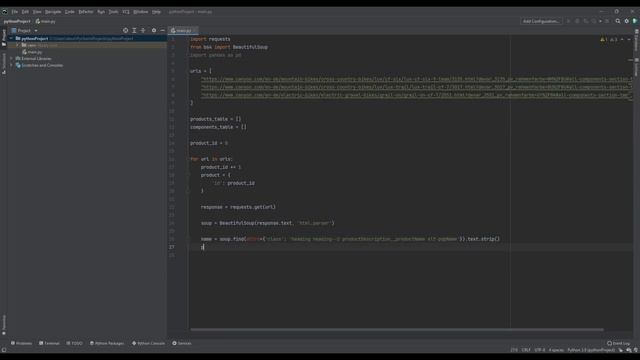Toggle the Project tool window side tab
This screenshot has height=360, width=640.
pos(4,38)
